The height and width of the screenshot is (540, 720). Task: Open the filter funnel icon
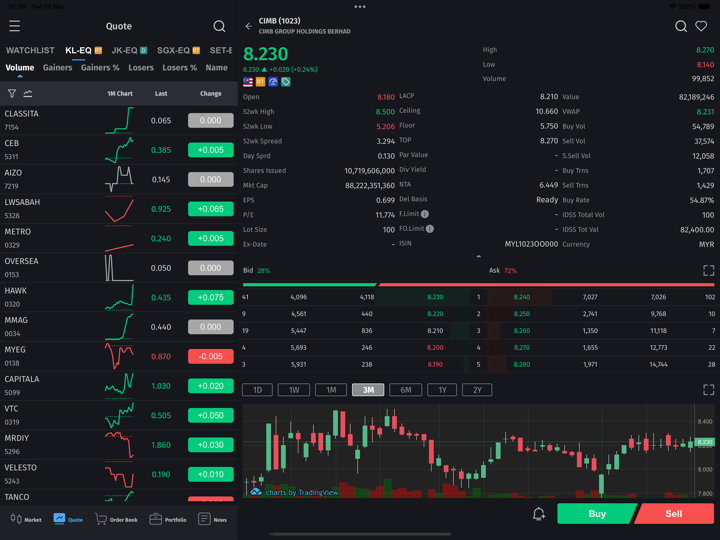point(12,94)
